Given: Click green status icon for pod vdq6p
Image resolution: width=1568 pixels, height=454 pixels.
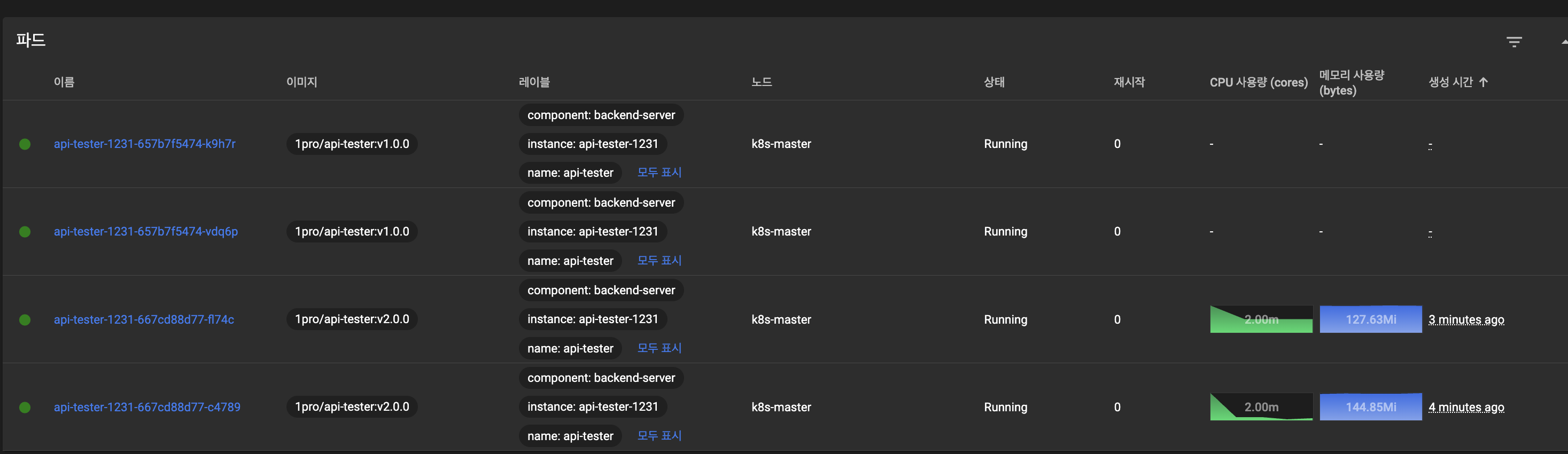Looking at the screenshot, I should (25, 232).
